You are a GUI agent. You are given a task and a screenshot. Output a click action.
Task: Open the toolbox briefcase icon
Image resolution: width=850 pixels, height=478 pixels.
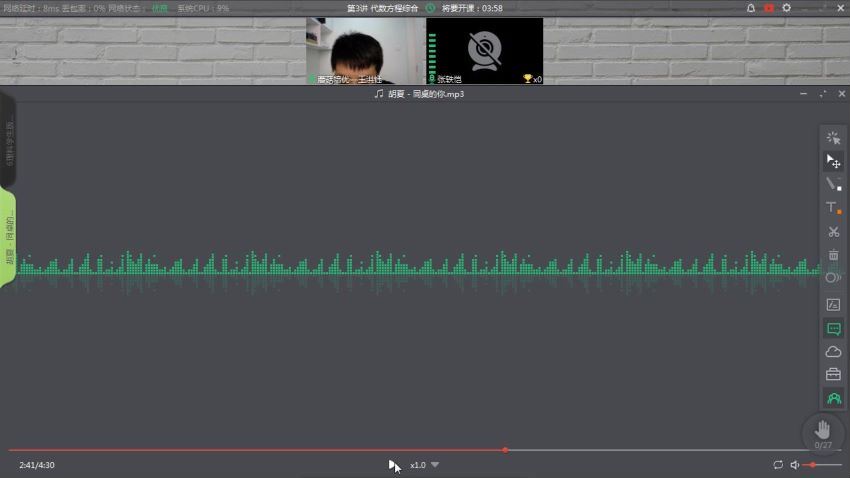tap(833, 374)
